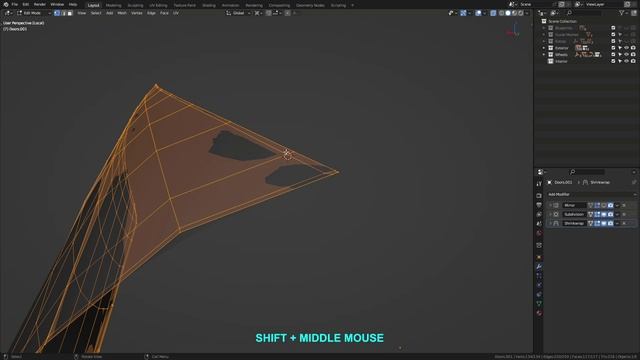Select face select mode icon

70,13
